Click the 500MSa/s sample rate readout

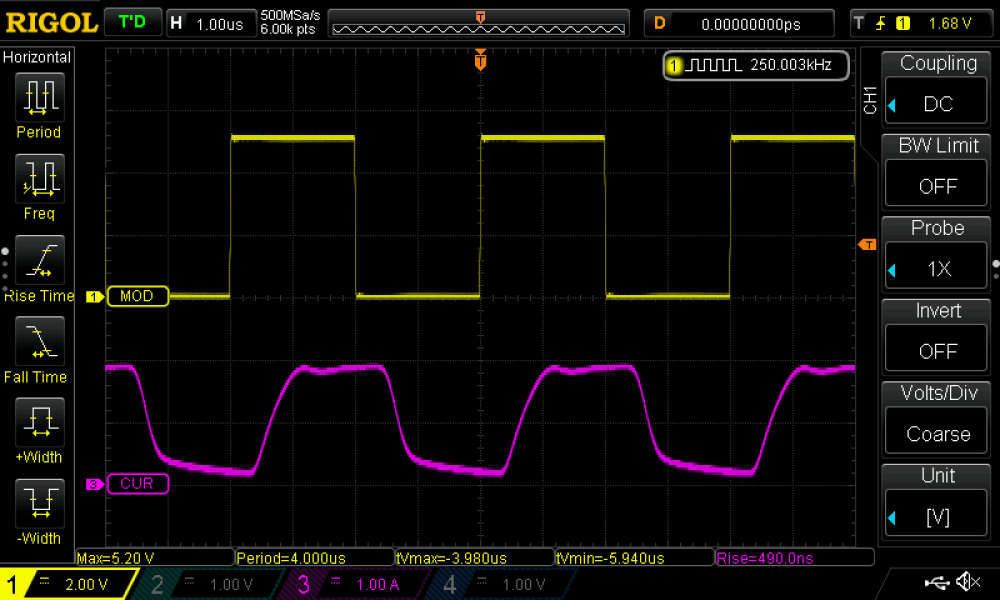click(x=290, y=15)
